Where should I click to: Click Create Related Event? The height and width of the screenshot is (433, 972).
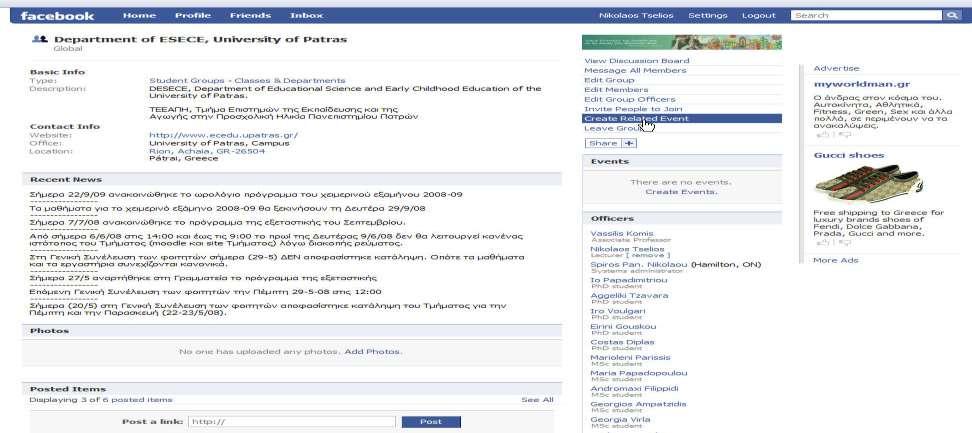682,118
